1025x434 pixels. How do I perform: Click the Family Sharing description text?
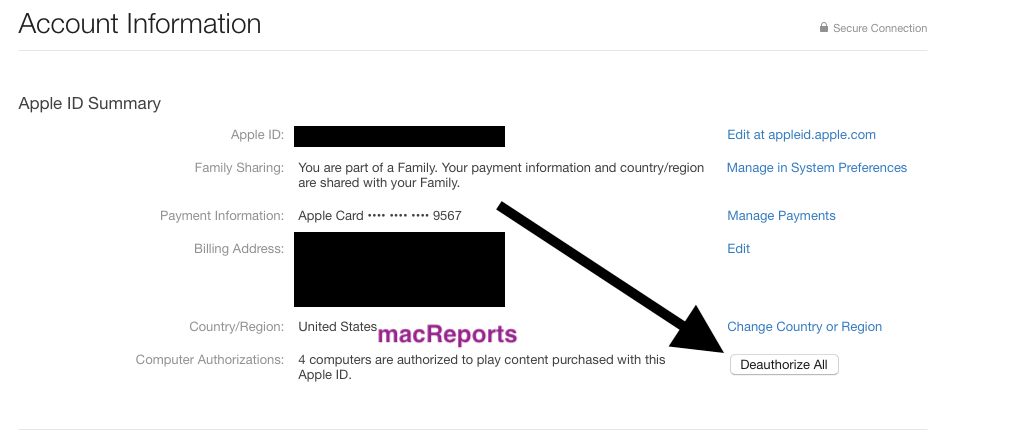point(501,175)
